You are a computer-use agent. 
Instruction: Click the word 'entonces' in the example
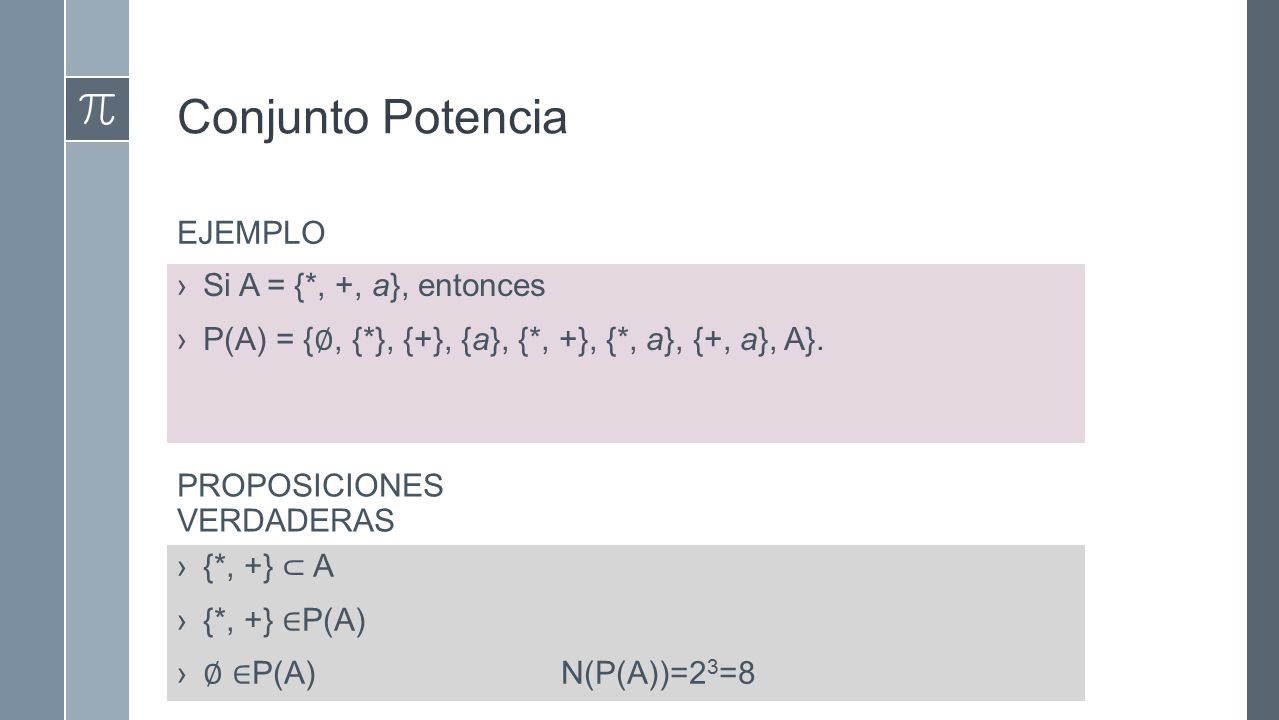pyautogui.click(x=482, y=287)
